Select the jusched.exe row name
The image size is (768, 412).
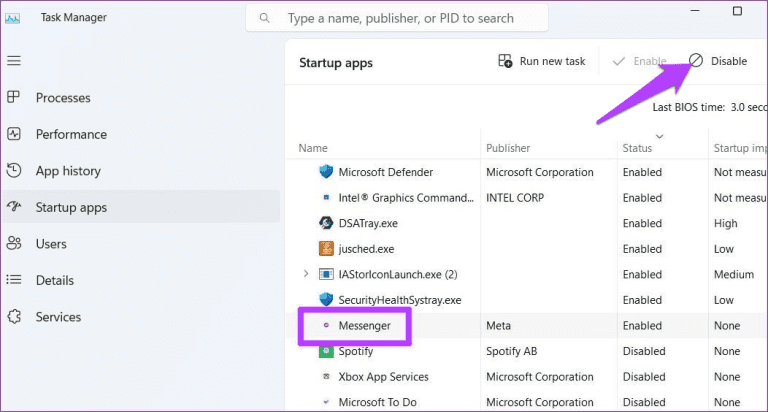click(x=366, y=249)
